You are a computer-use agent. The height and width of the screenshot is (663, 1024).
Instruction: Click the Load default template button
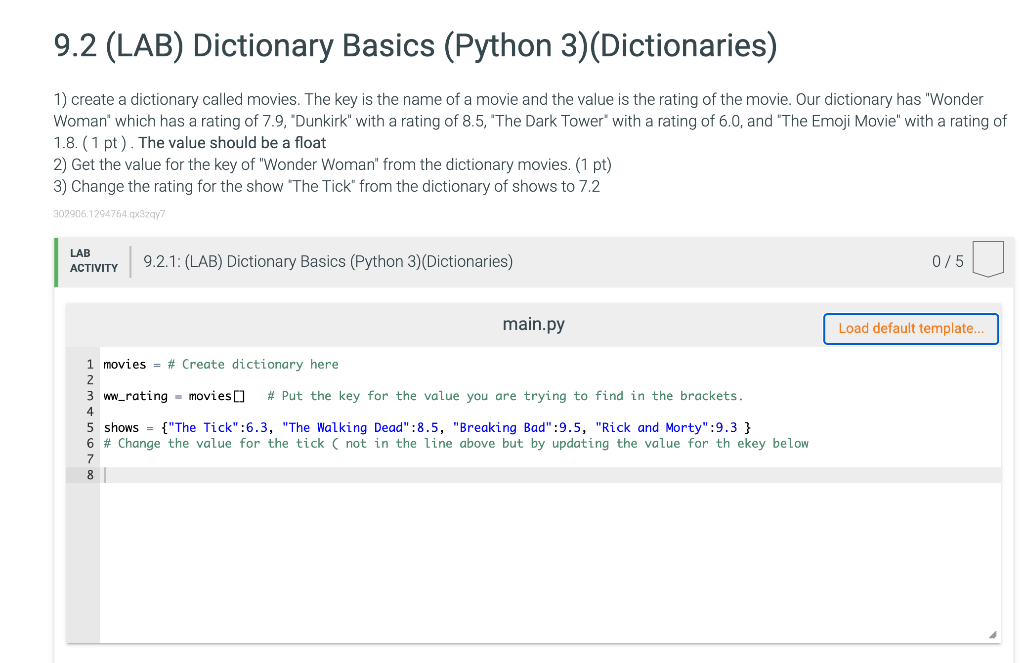910,328
